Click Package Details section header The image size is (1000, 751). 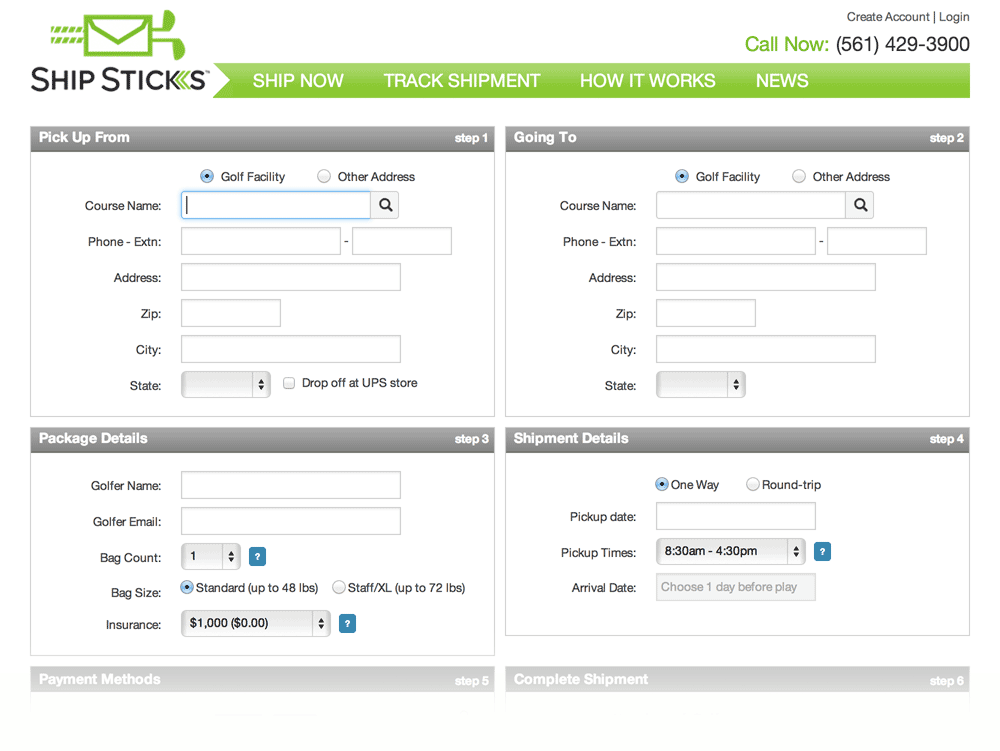(262, 440)
